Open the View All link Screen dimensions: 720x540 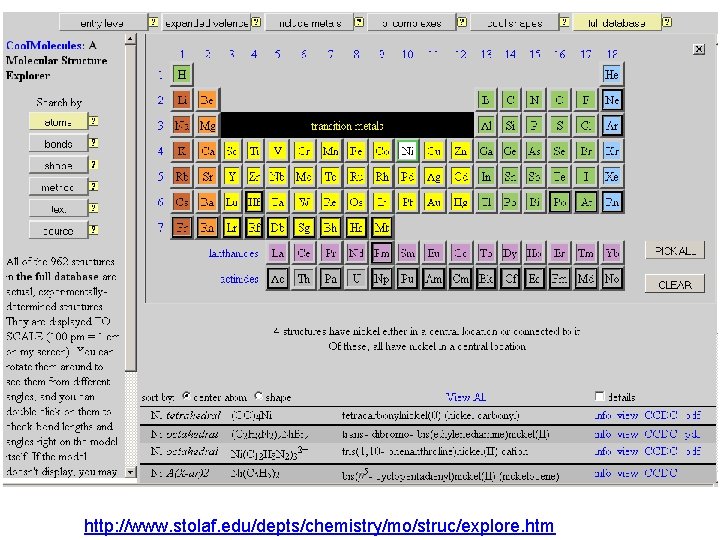tap(466, 397)
